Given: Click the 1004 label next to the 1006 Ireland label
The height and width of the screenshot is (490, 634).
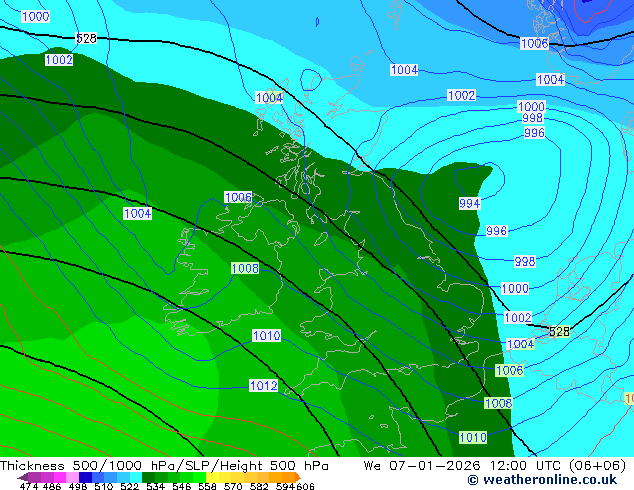Looking at the screenshot, I should pos(137,213).
